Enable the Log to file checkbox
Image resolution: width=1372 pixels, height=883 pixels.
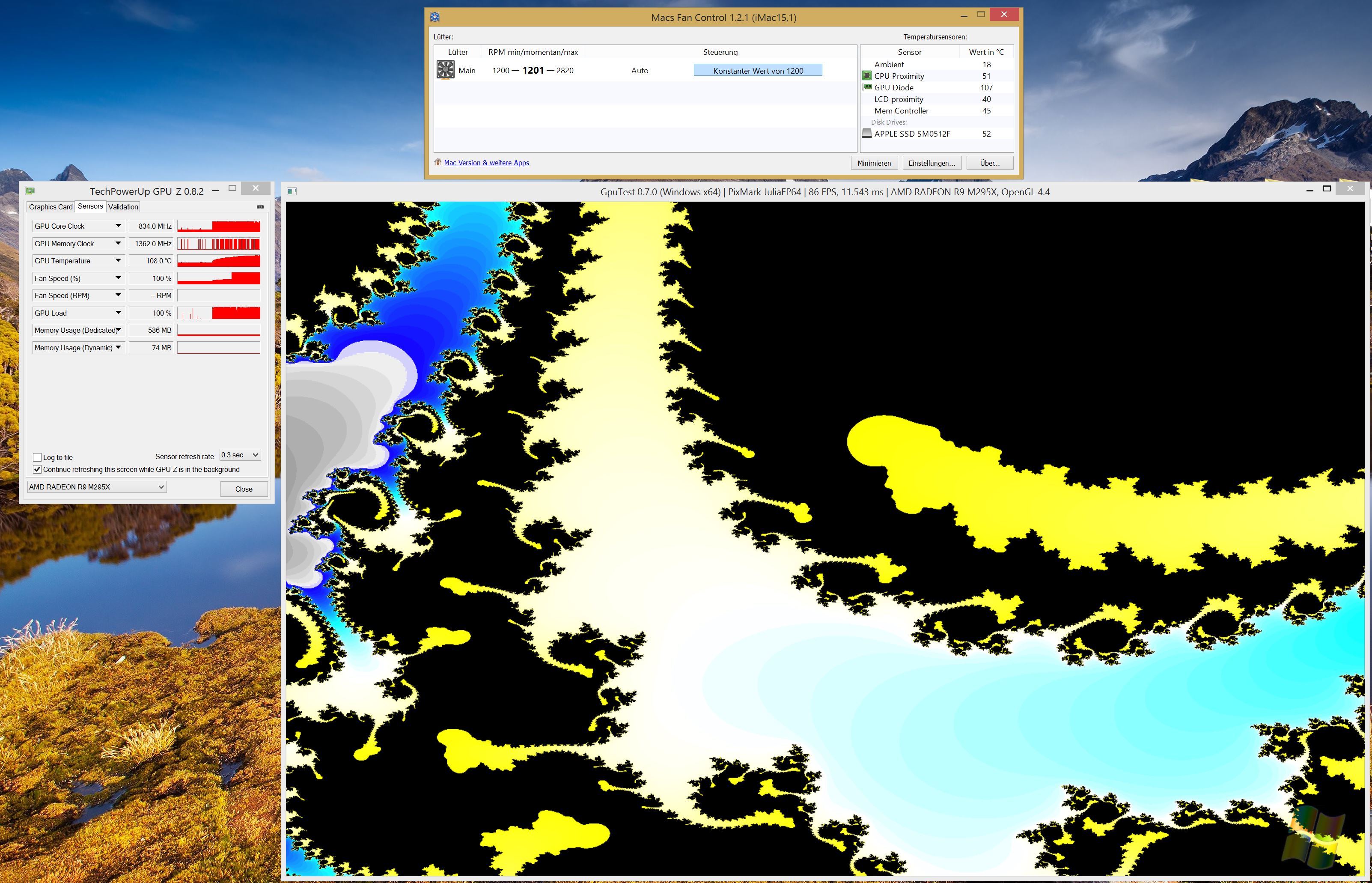[x=37, y=457]
